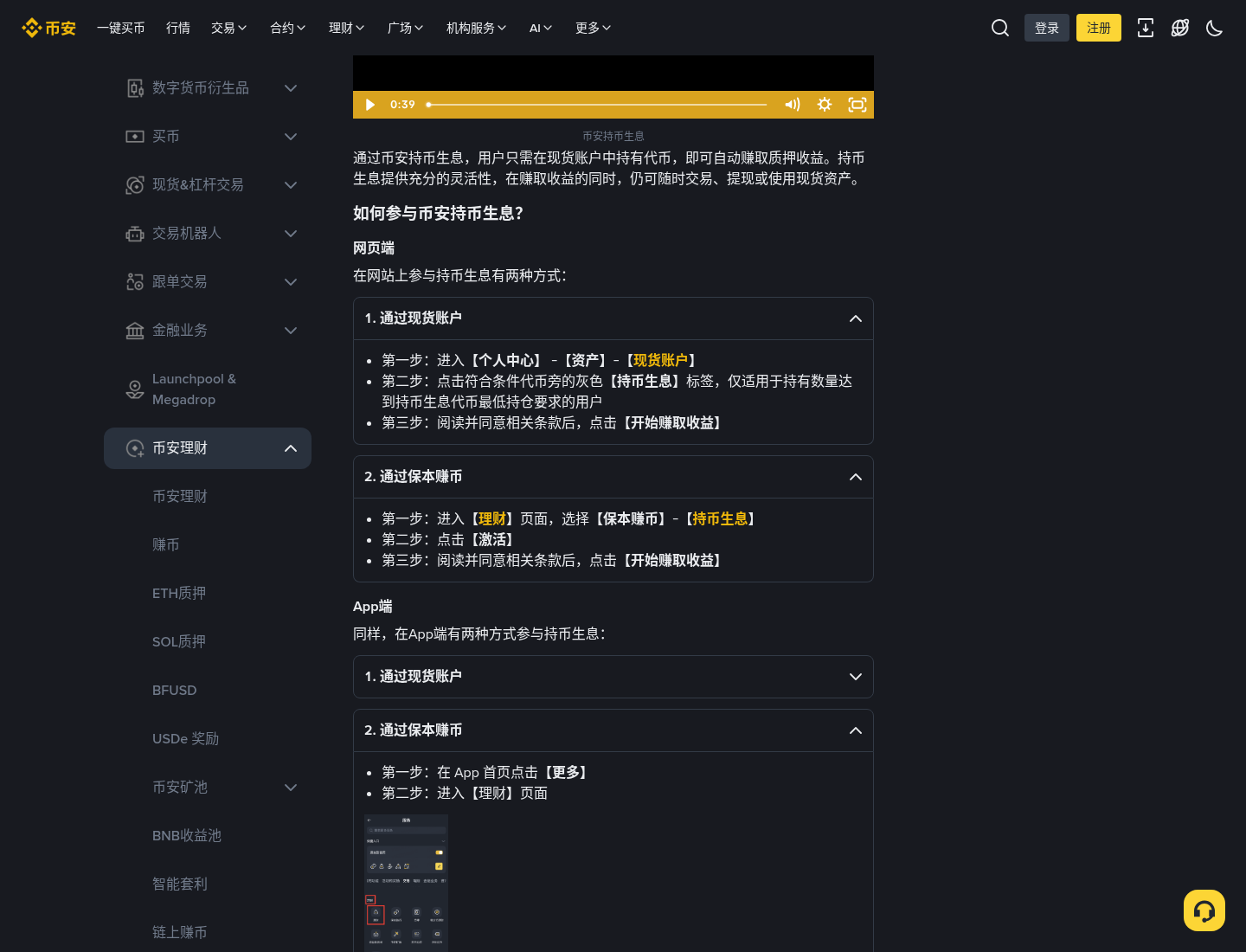Click the 币安理财 section icon

coord(135,448)
